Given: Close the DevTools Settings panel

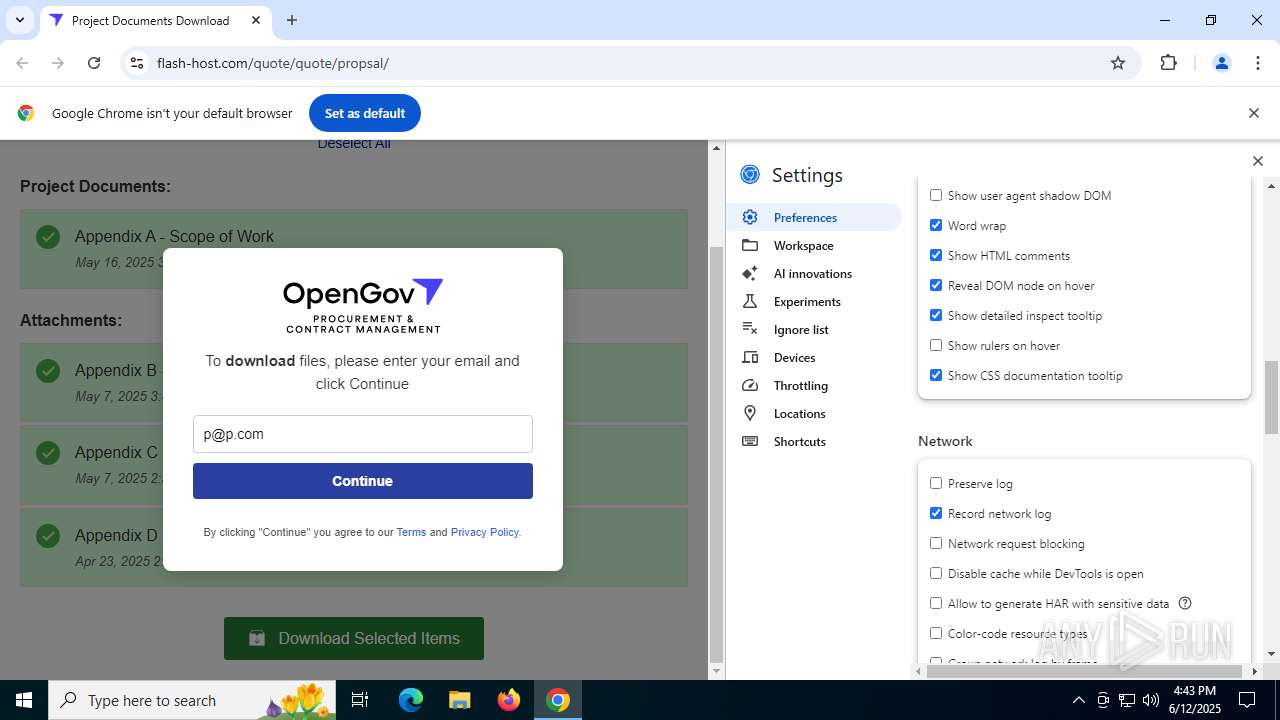Looking at the screenshot, I should coord(1258,161).
